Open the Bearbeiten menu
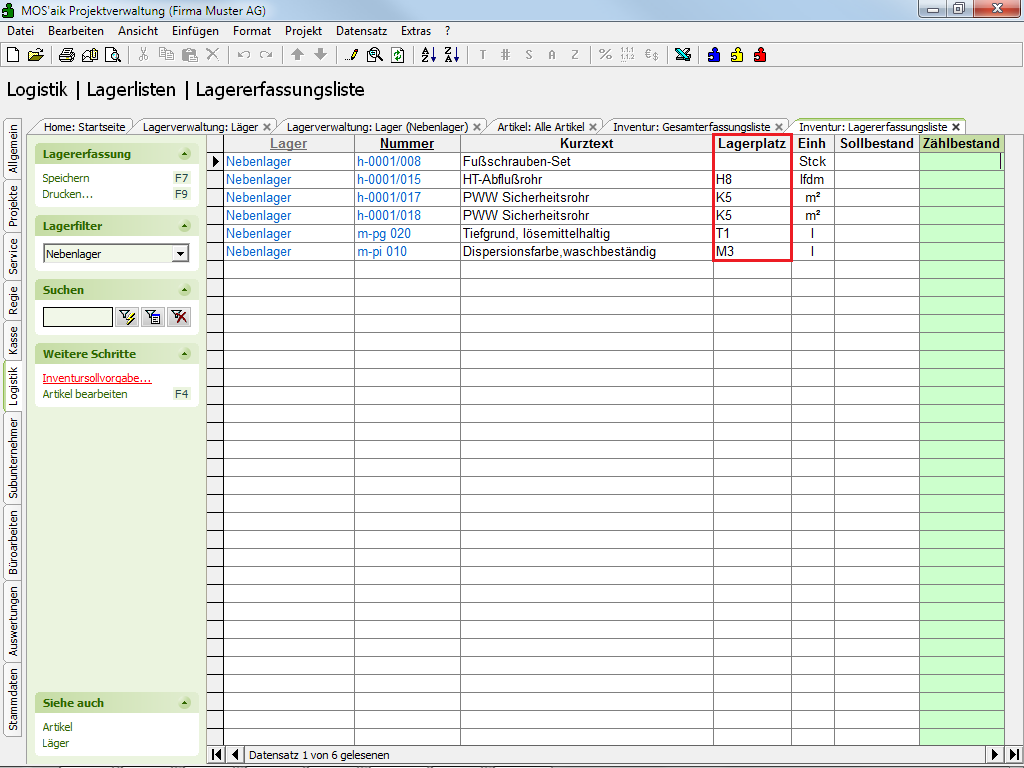The image size is (1024, 768). 76,31
